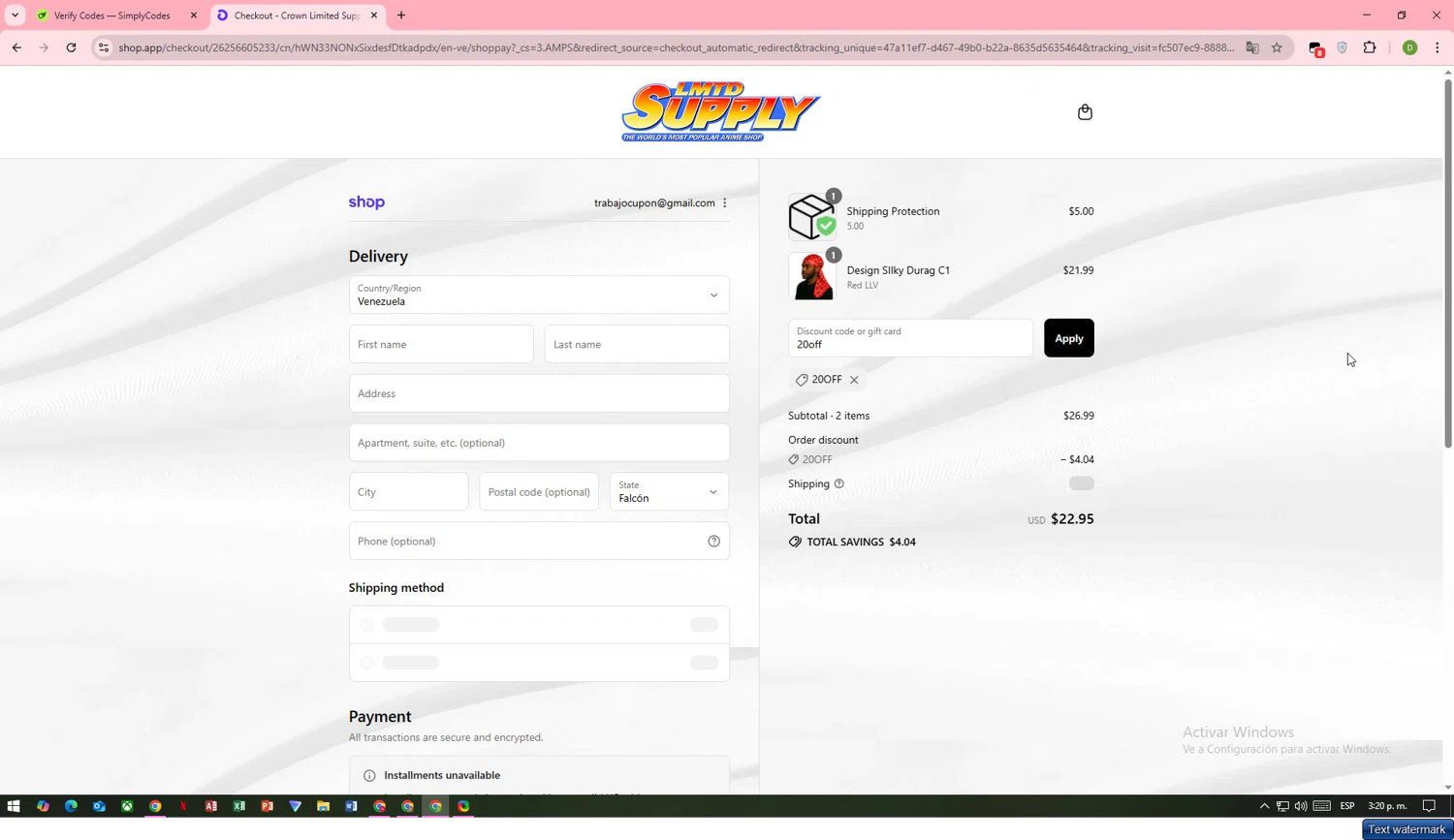Launch Outlook from the taskbar
Screen dimensions: 1454x840
(x=99, y=806)
